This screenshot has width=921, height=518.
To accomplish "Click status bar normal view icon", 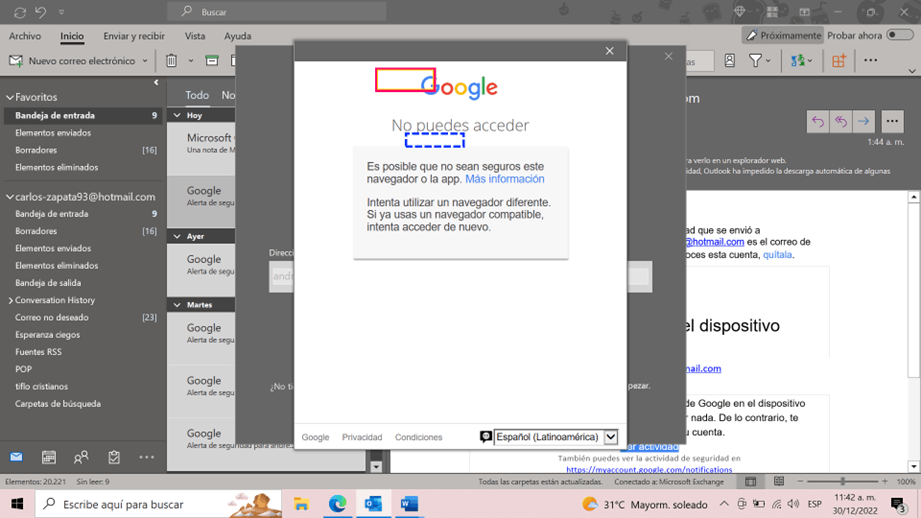I will click(751, 482).
